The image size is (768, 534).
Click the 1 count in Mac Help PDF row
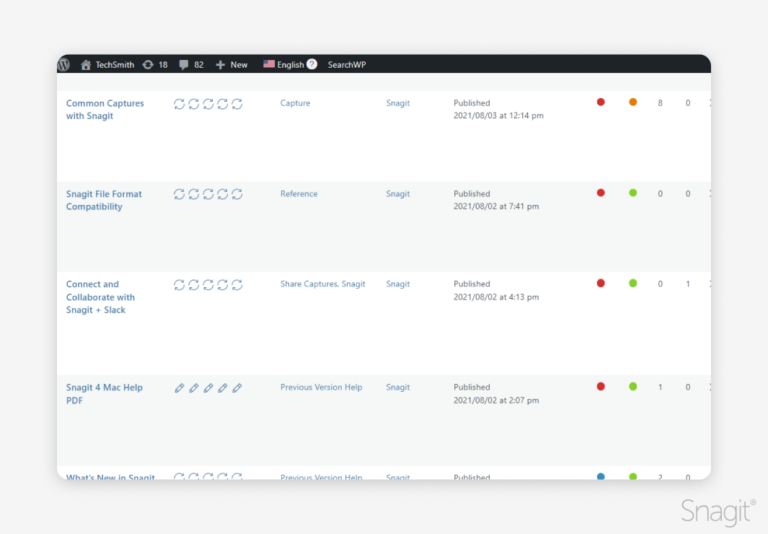pos(660,387)
